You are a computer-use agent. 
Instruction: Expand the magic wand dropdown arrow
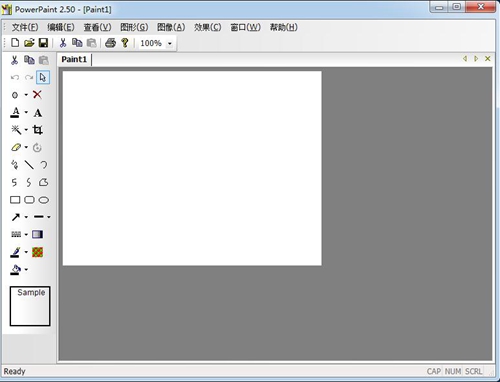point(26,130)
